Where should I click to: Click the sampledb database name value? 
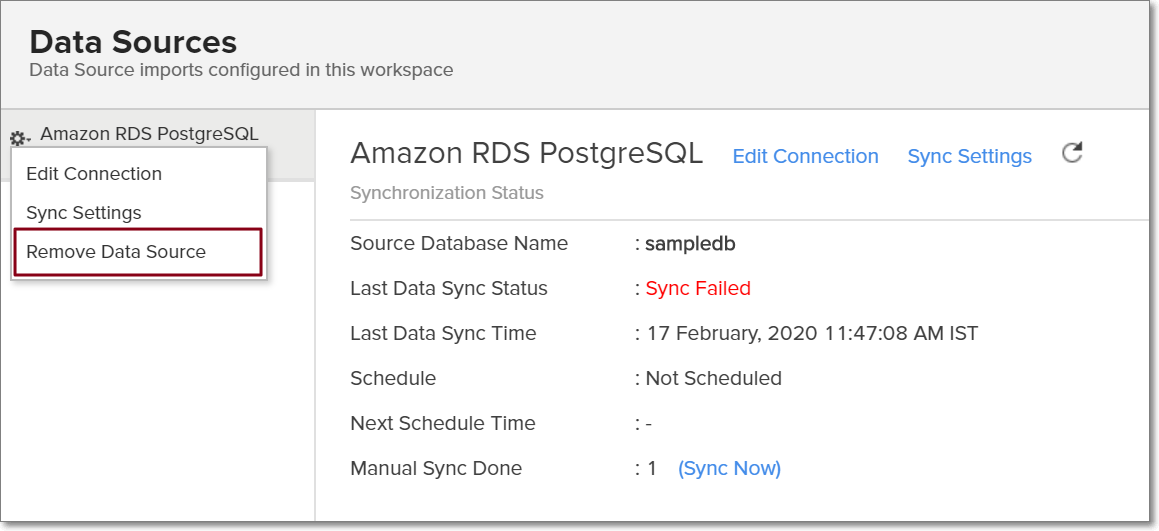(690, 243)
